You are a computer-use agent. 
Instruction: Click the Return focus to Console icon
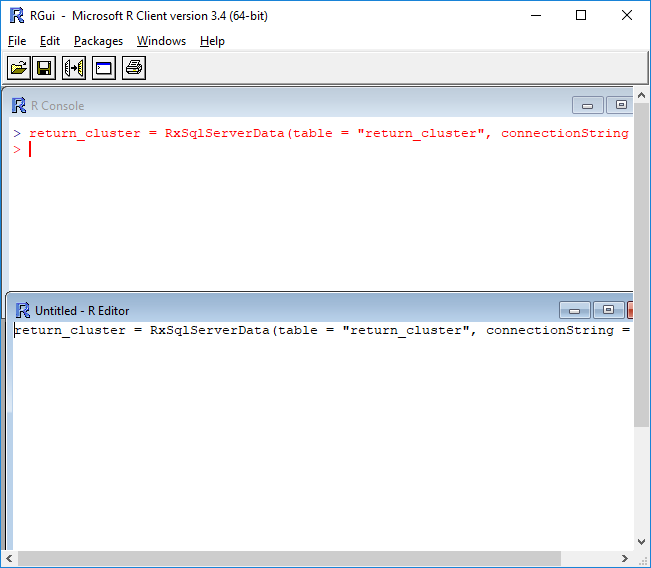click(x=104, y=68)
